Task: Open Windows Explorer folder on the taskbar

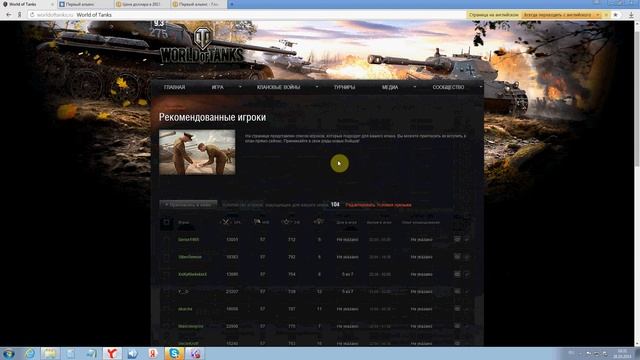Action: 50,353
